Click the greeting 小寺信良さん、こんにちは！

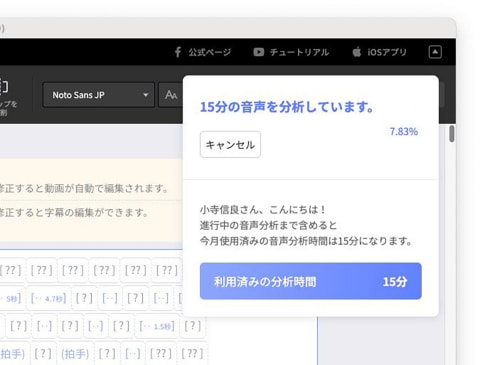(x=263, y=210)
